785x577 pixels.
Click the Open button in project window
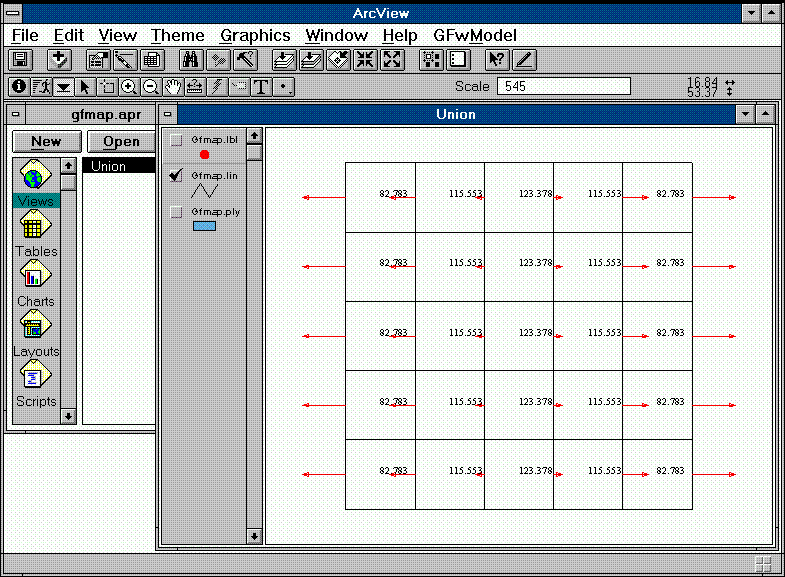click(121, 142)
